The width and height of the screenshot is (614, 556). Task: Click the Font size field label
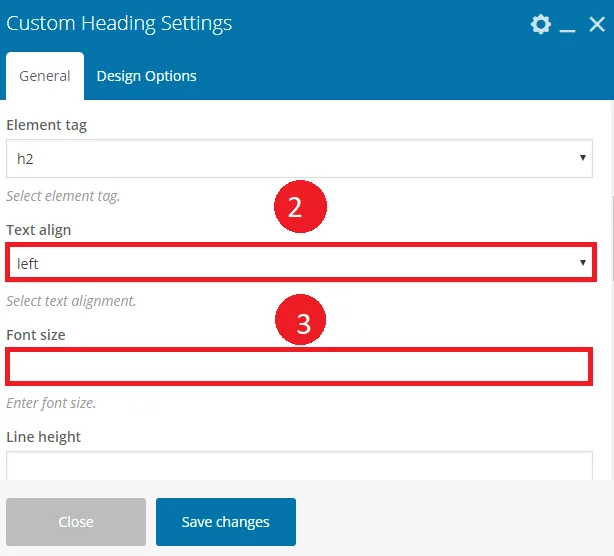pyautogui.click(x=36, y=335)
